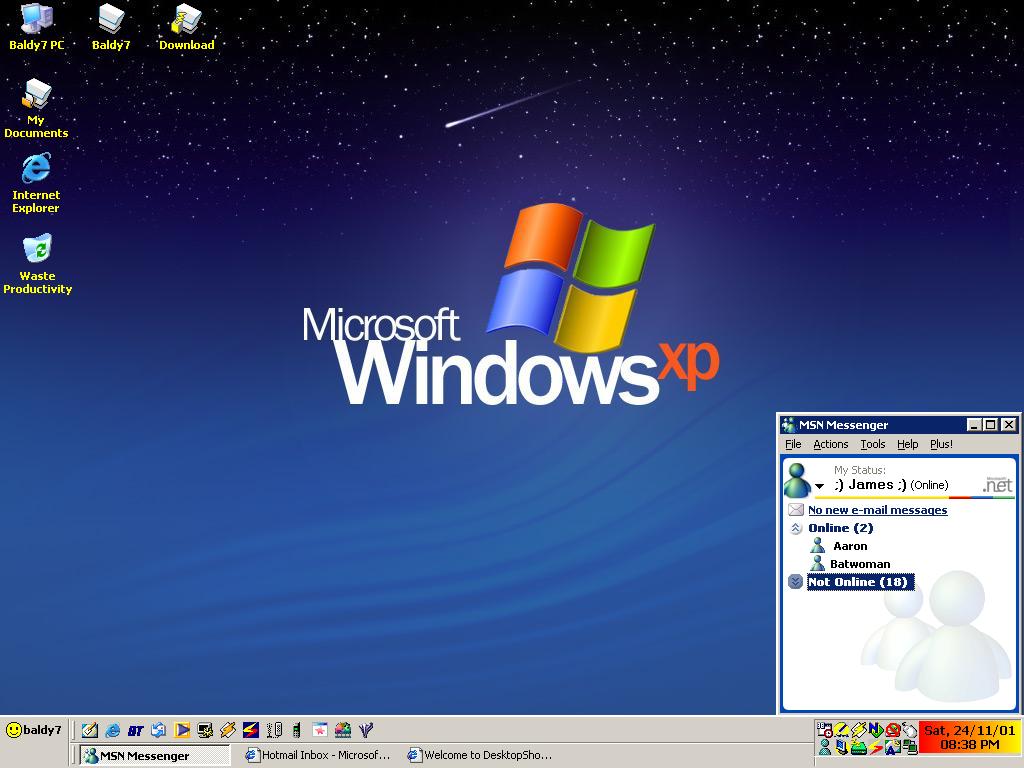Open the Plus! menu in Messenger
Screen dimensions: 1024x768
940,444
